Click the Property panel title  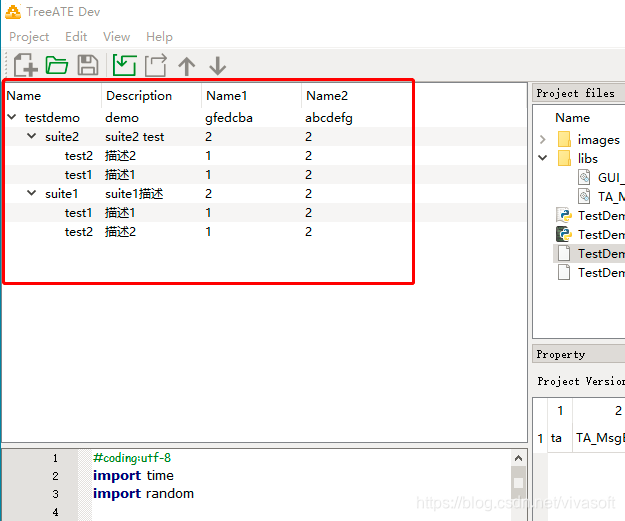(560, 354)
